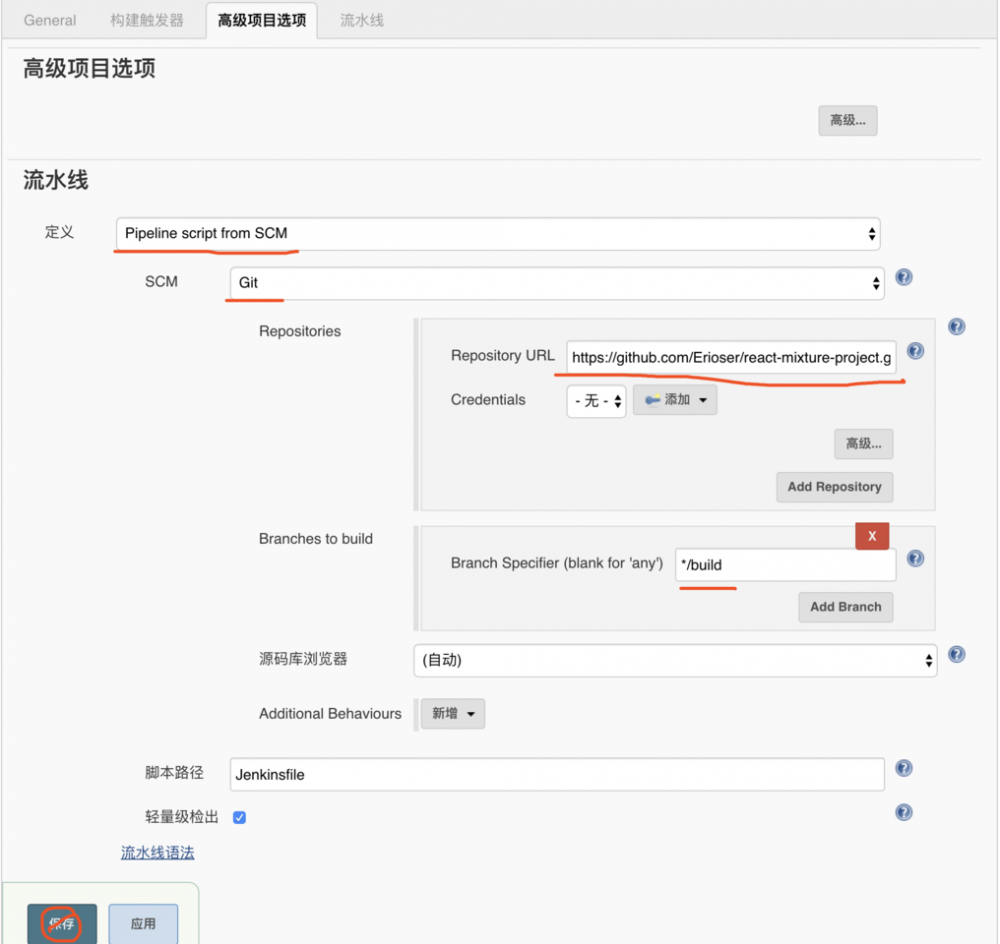Open the Credentials - 无 - dropdown
This screenshot has height=944, width=1000.
click(596, 401)
